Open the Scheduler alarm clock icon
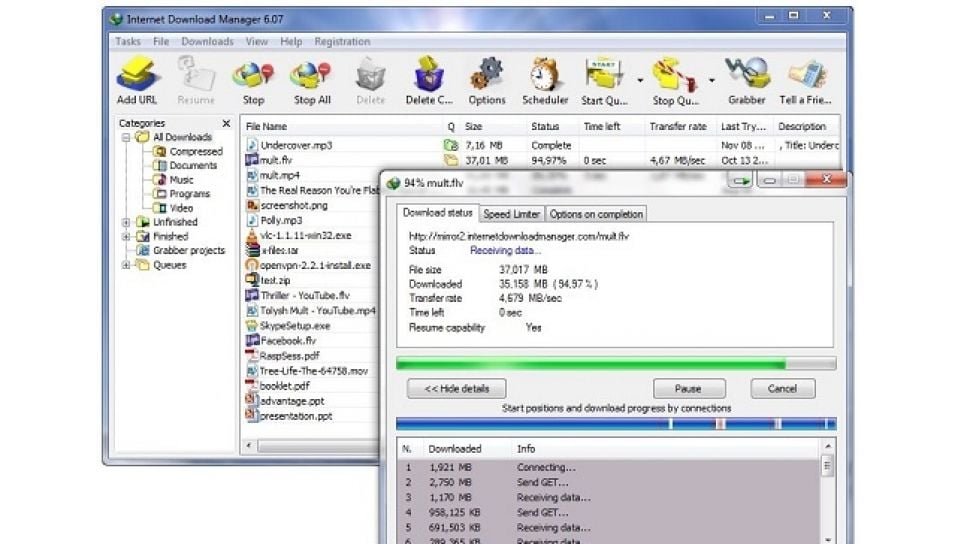The height and width of the screenshot is (544, 970). [x=544, y=74]
